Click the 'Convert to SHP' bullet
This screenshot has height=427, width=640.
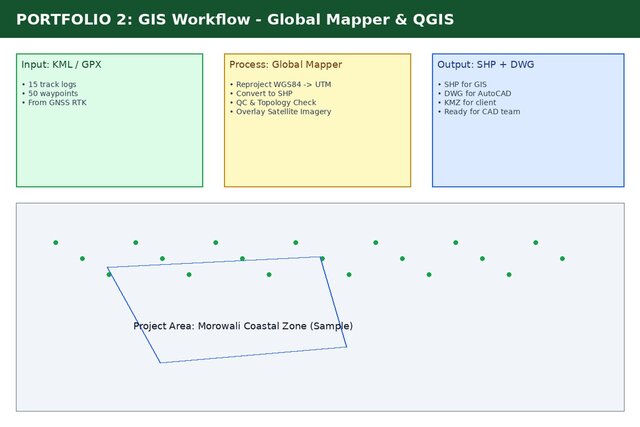[x=261, y=93]
